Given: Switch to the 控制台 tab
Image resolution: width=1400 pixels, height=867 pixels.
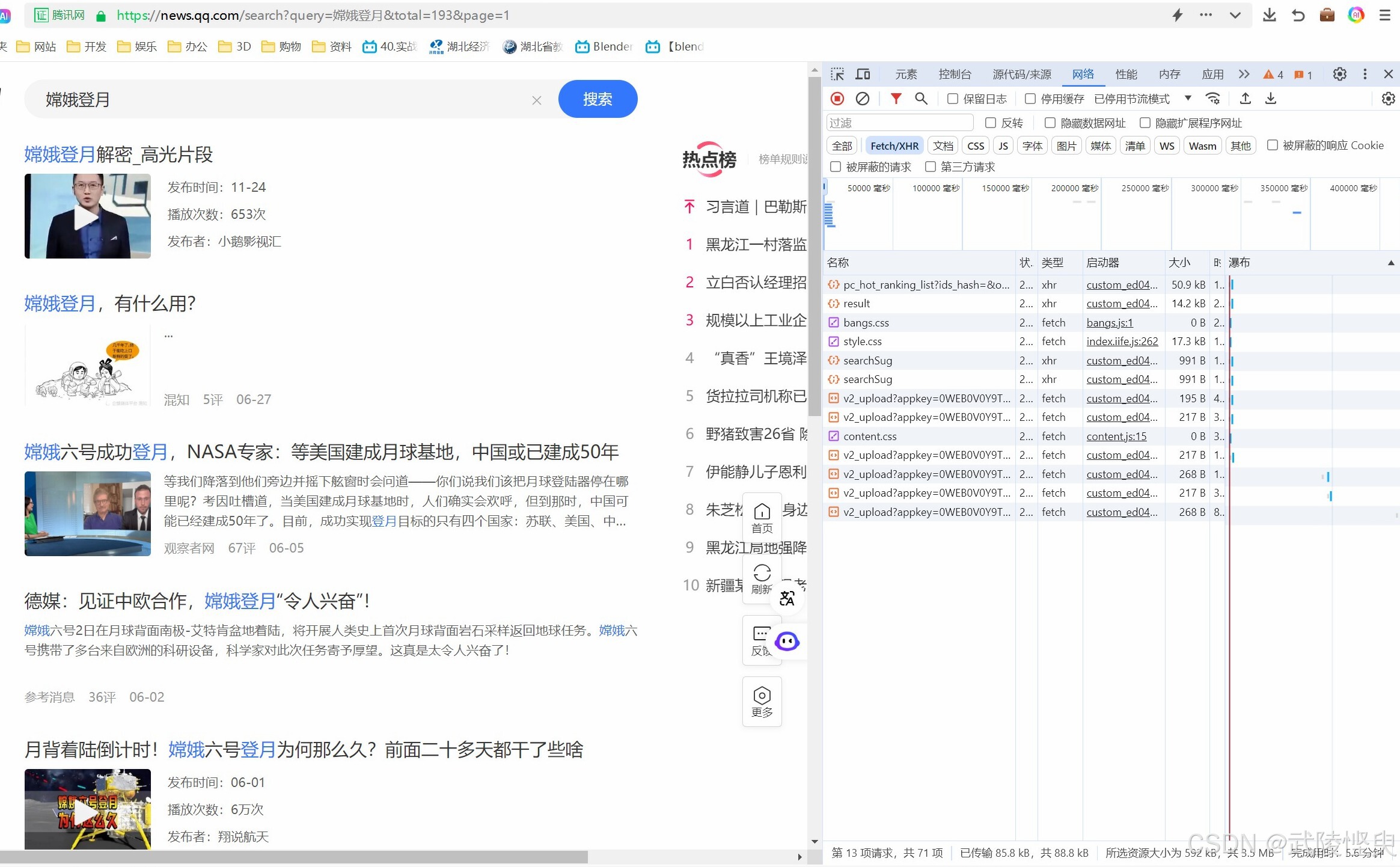Looking at the screenshot, I should [x=955, y=74].
